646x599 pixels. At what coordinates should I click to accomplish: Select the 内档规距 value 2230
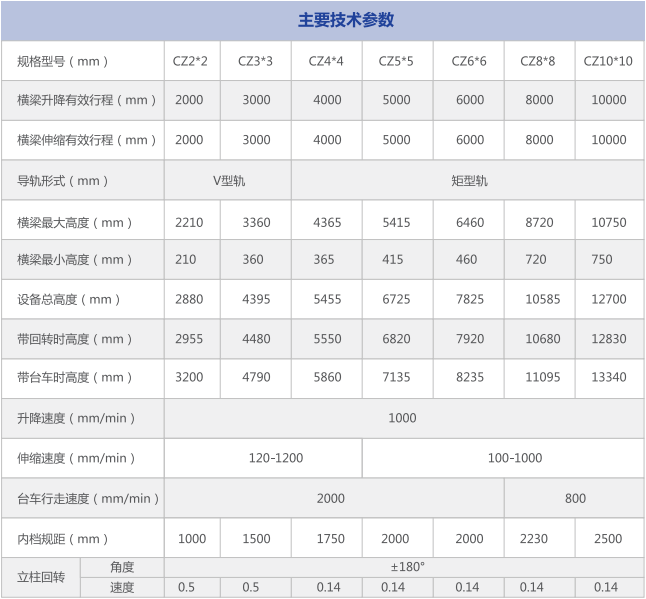click(x=534, y=538)
